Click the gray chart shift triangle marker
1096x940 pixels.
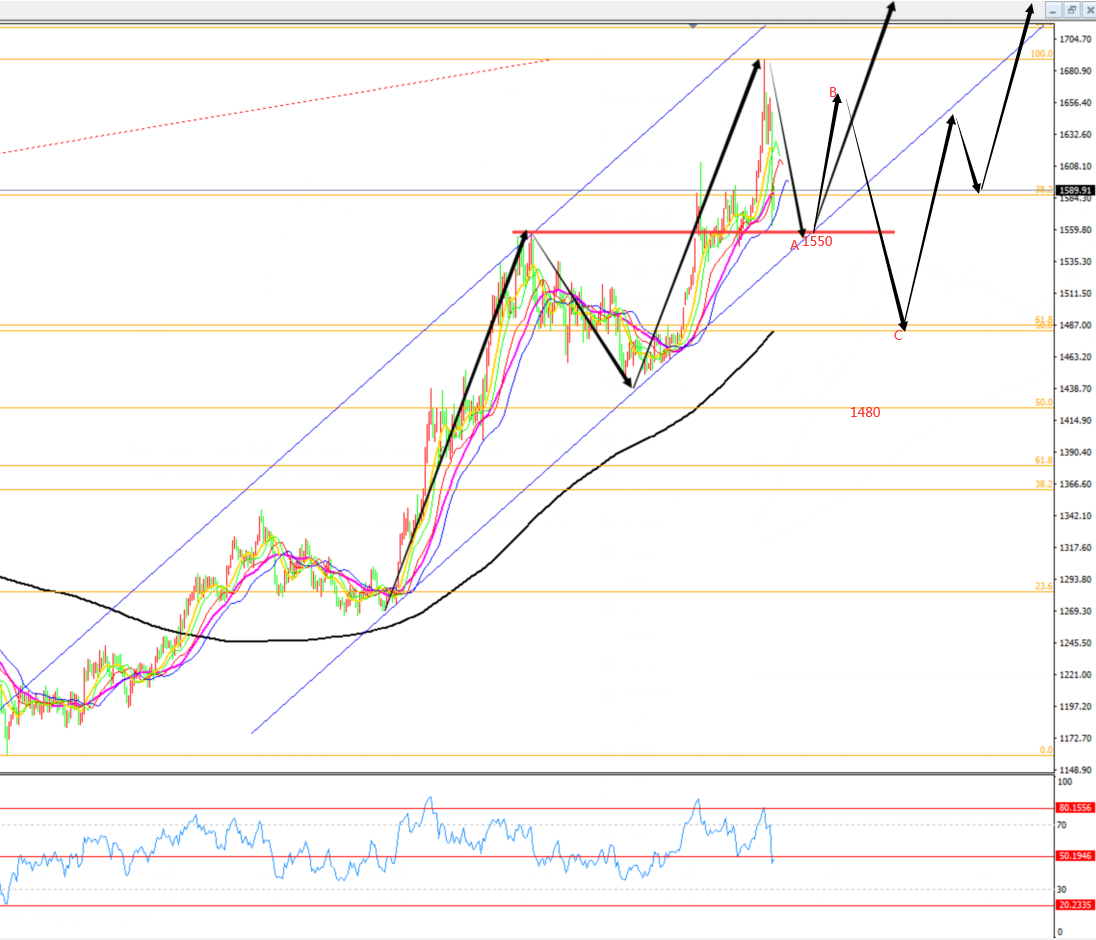pos(693,25)
